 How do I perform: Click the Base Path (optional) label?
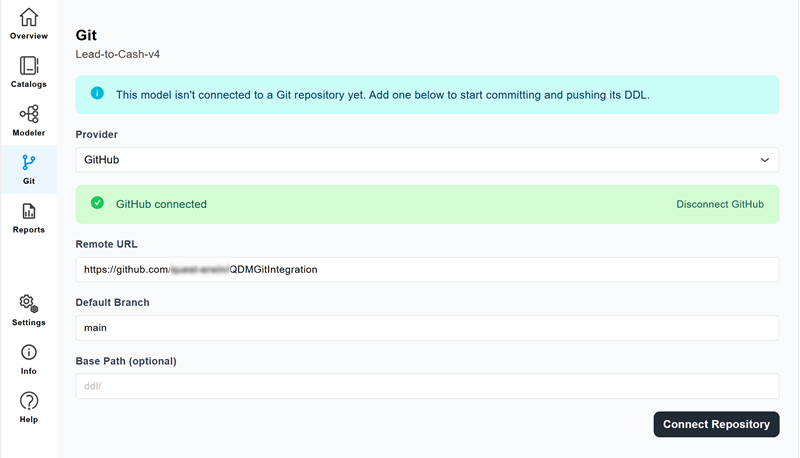tap(126, 361)
